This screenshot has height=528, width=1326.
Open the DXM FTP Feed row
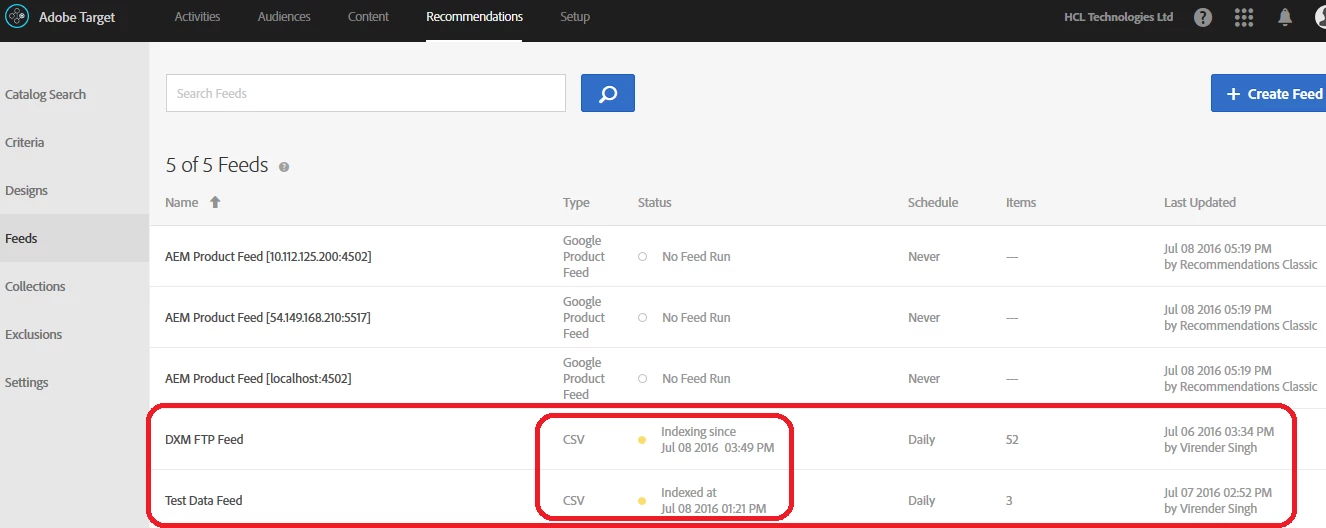(204, 440)
